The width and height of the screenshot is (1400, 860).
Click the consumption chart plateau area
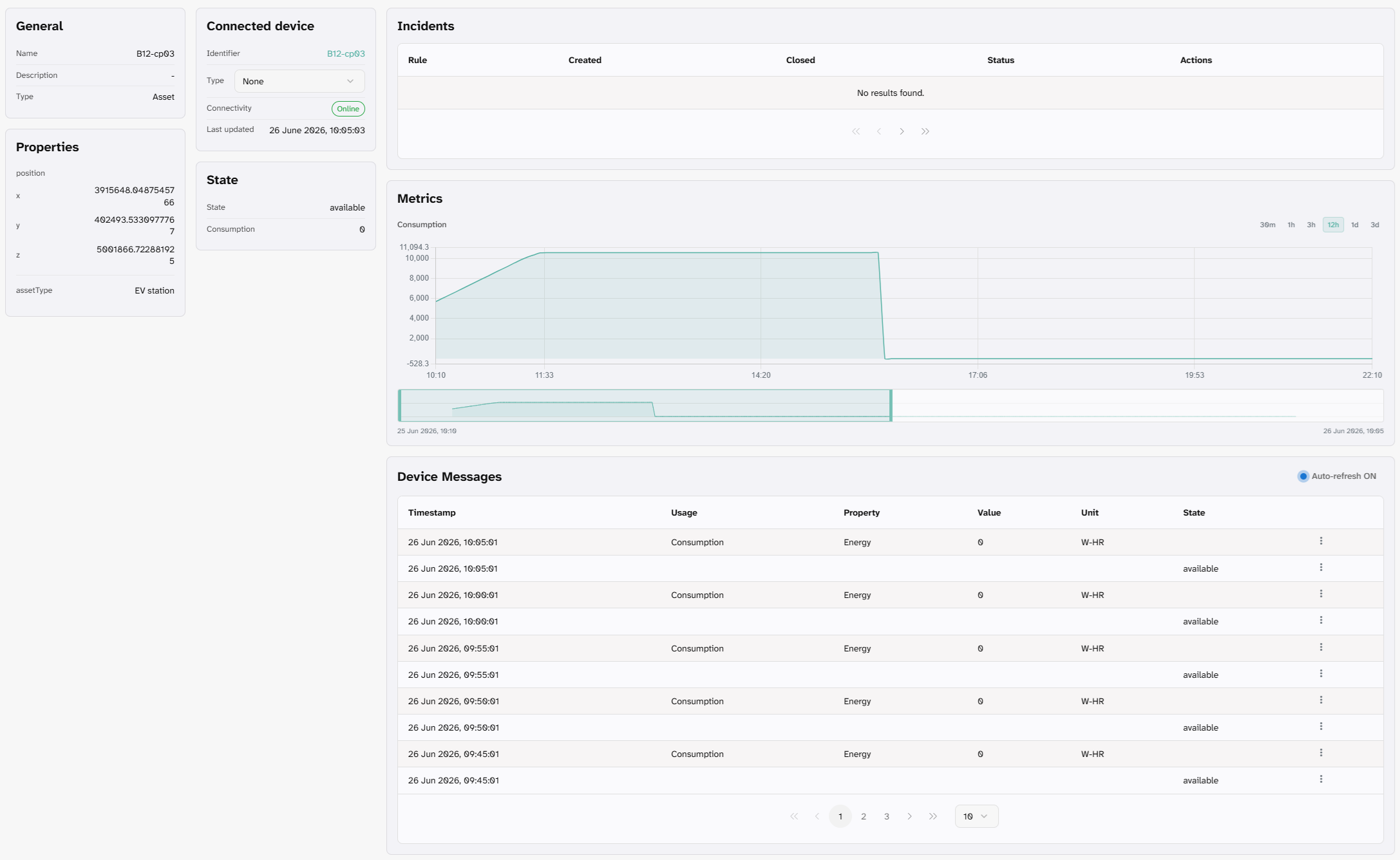pyautogui.click(x=708, y=305)
